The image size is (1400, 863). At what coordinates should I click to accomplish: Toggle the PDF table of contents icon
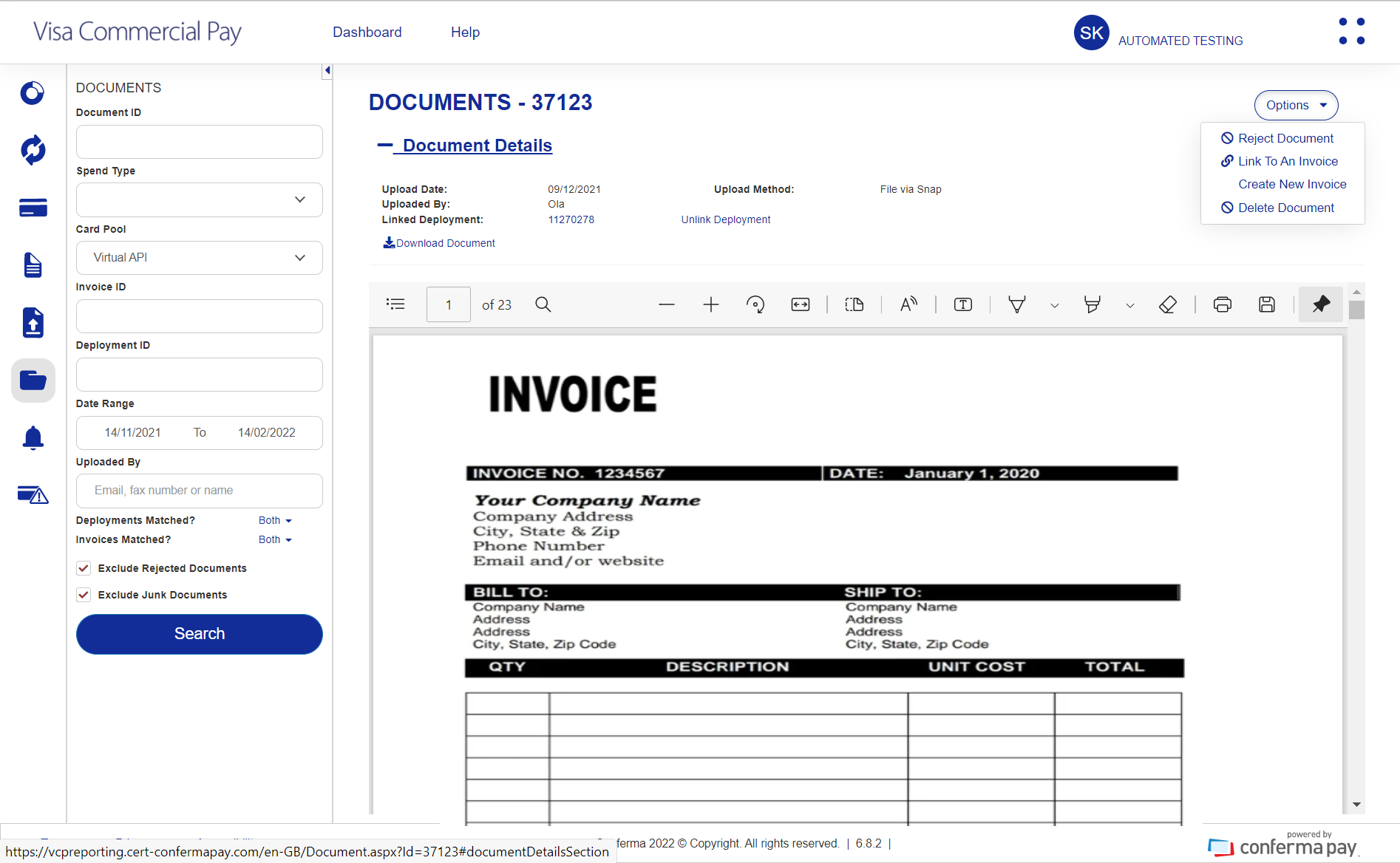coord(395,304)
